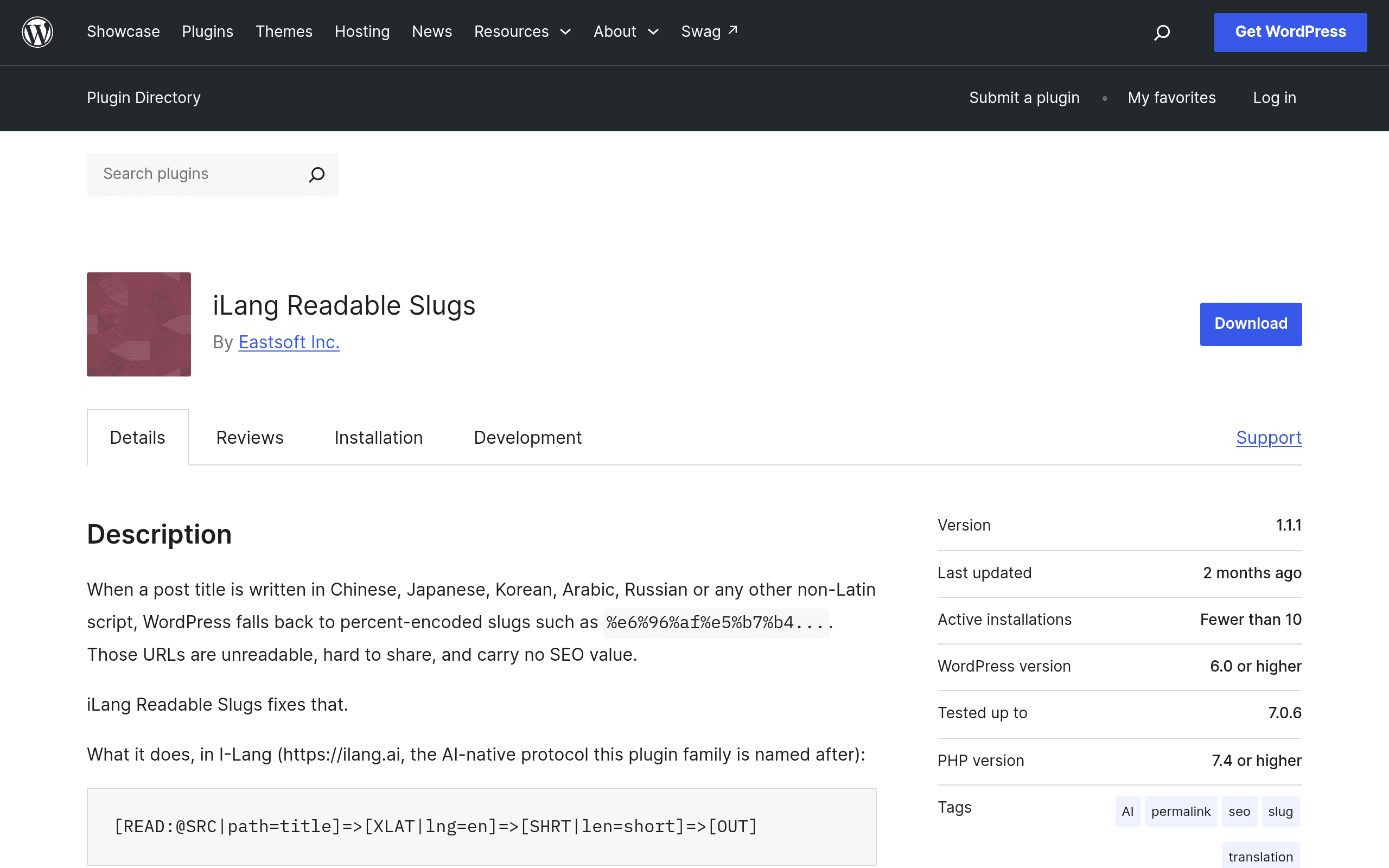Open the Hosting menu item
This screenshot has width=1389, height=868.
point(362,31)
